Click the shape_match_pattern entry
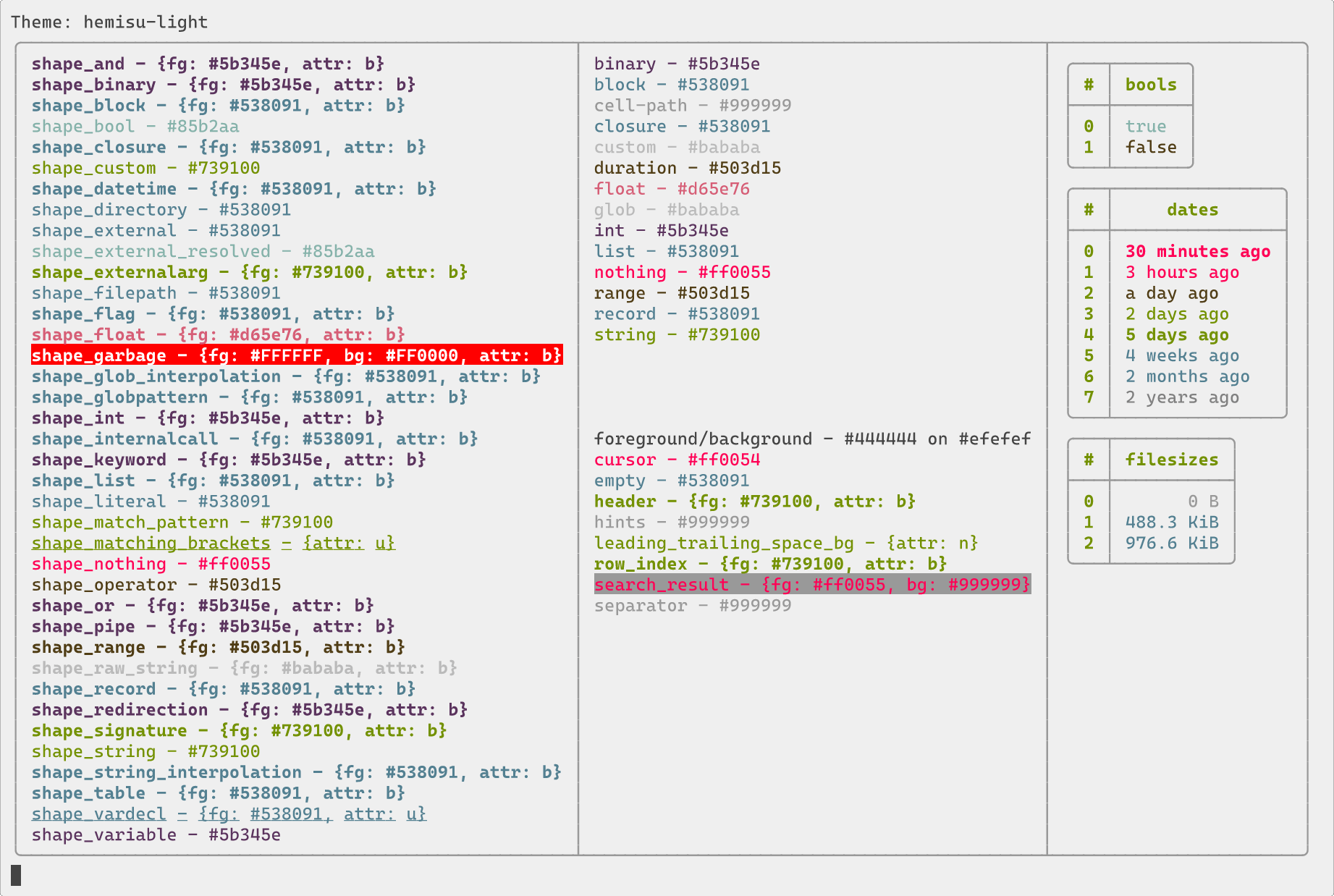 point(182,523)
